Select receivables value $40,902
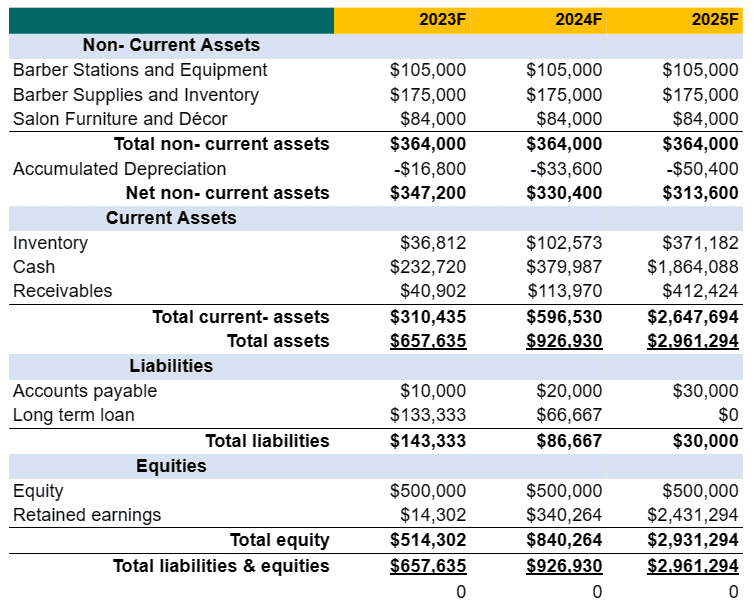The image size is (754, 610). click(x=433, y=291)
